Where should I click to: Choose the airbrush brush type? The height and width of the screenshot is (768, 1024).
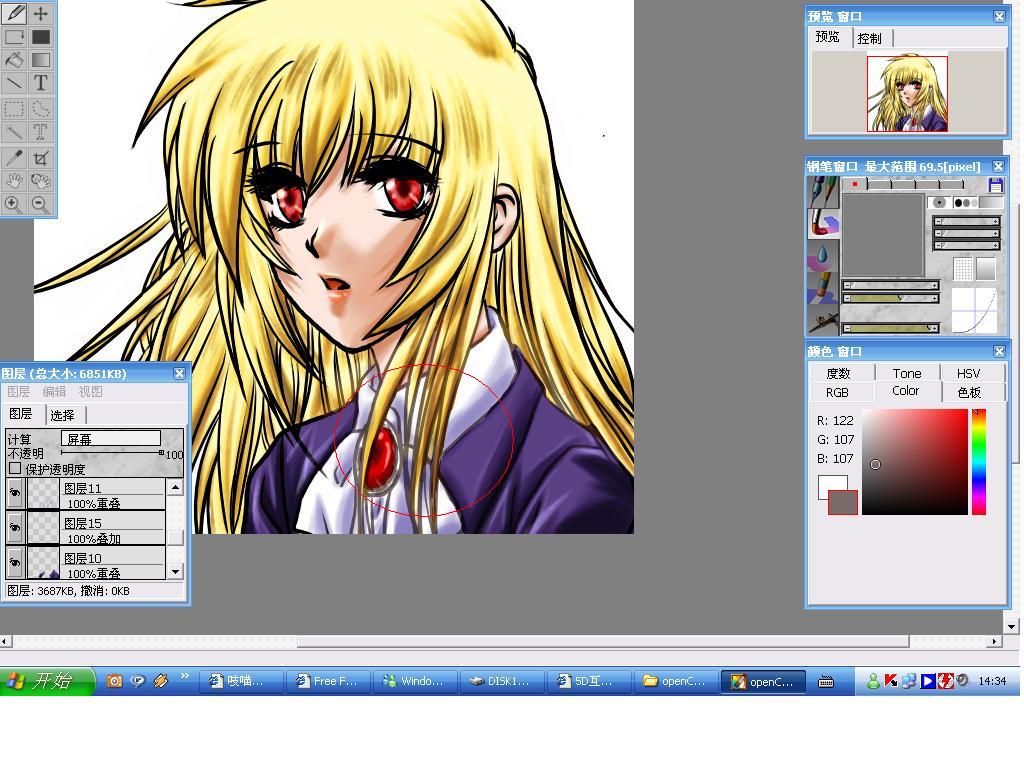(823, 320)
